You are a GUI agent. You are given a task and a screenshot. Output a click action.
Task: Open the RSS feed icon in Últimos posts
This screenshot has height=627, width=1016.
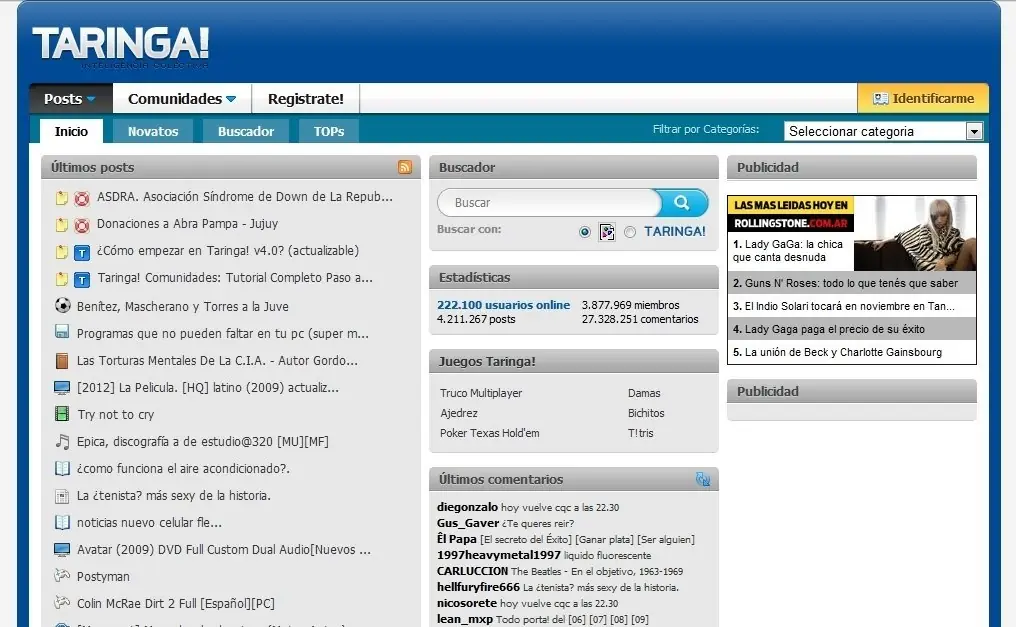pyautogui.click(x=404, y=167)
